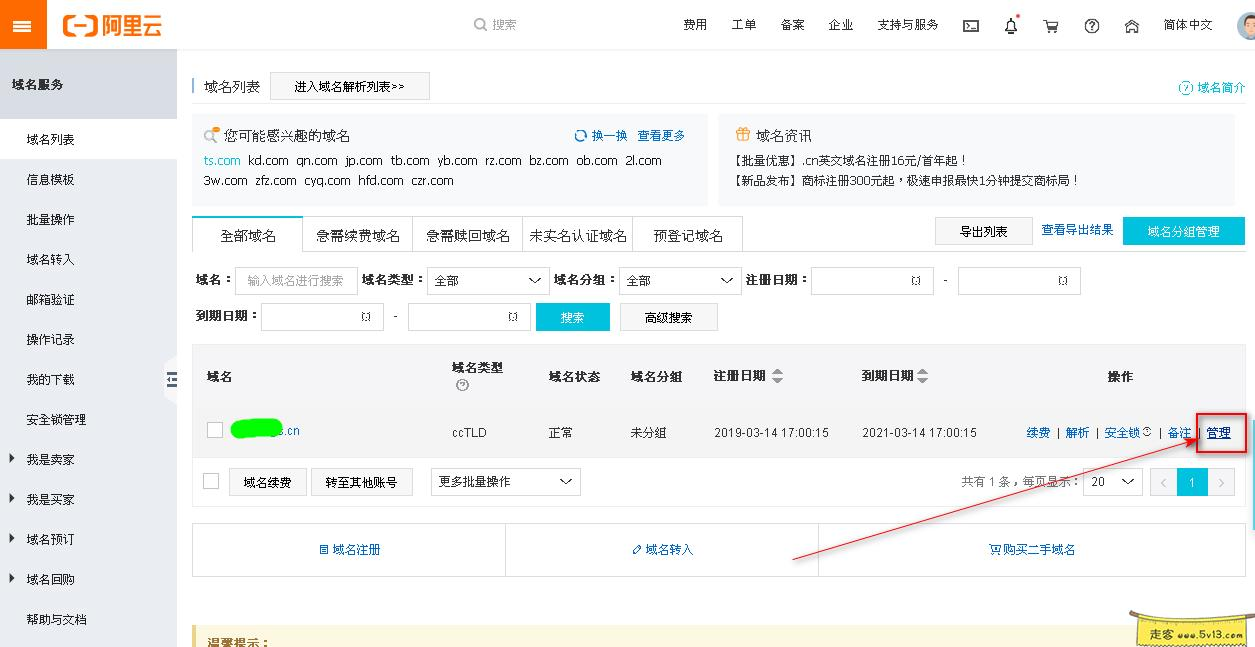Switch language via 简体中文 selector

1186,25
